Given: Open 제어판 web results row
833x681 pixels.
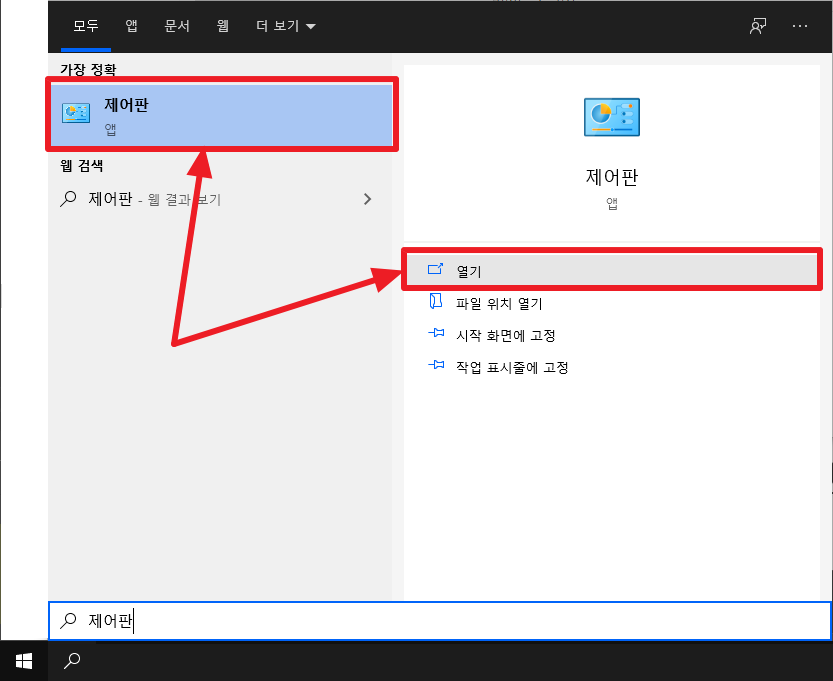Looking at the screenshot, I should click(x=220, y=199).
